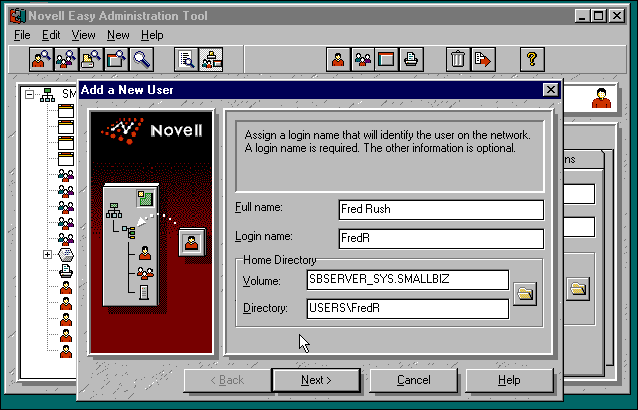Click the New Application toolbar icon
The image size is (638, 410).
click(387, 59)
